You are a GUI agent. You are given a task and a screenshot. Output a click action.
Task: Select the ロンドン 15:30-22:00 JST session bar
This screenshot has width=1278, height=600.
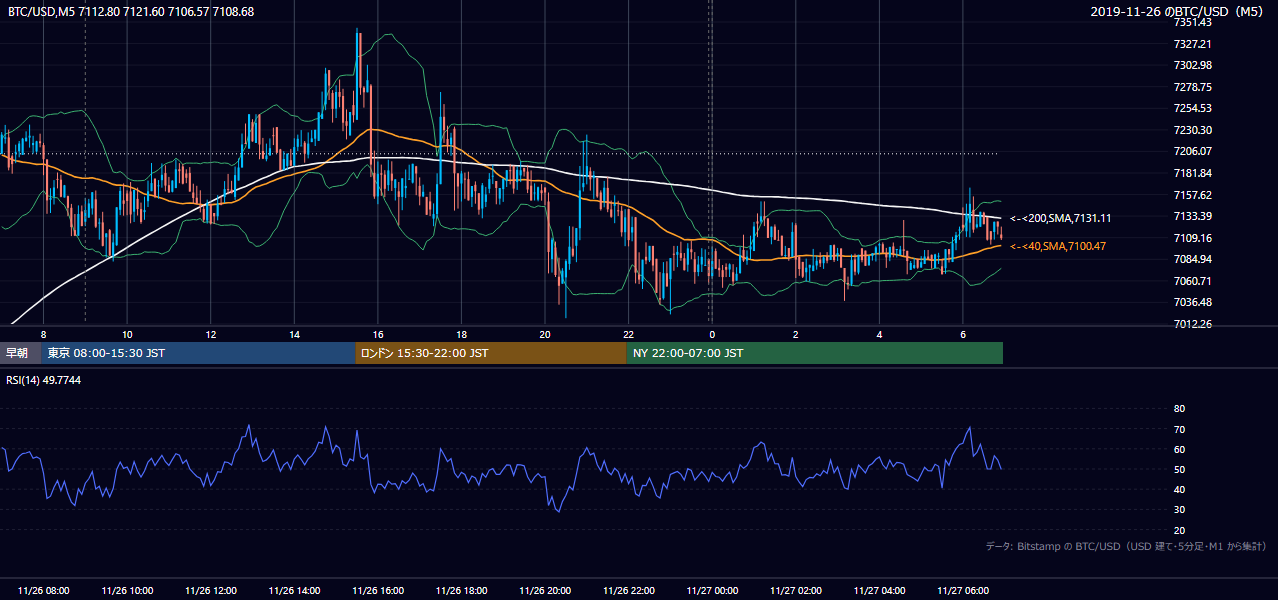490,353
